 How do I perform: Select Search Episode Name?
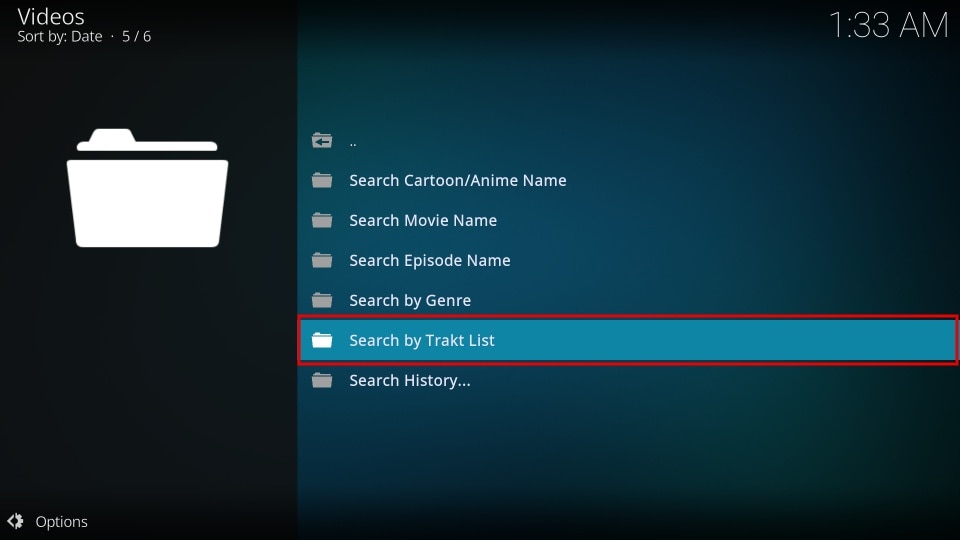click(628, 260)
